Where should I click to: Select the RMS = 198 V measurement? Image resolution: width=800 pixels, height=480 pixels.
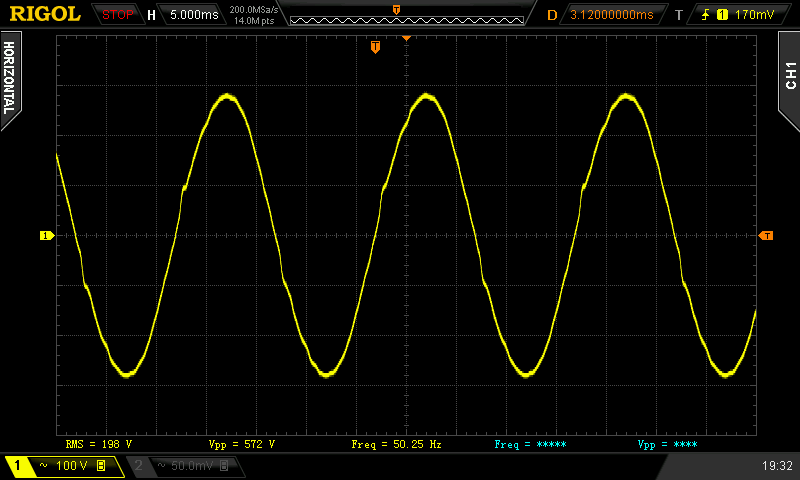pyautogui.click(x=98, y=443)
